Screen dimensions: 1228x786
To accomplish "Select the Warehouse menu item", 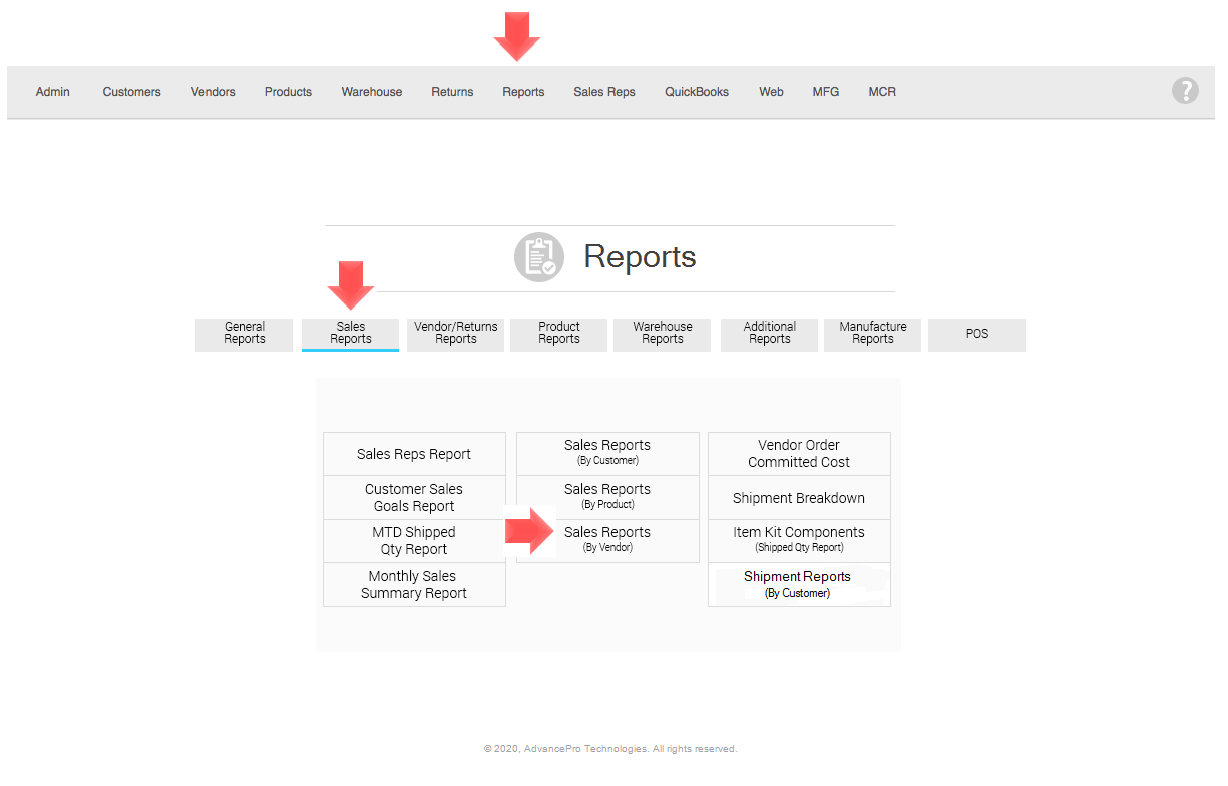I will [372, 92].
